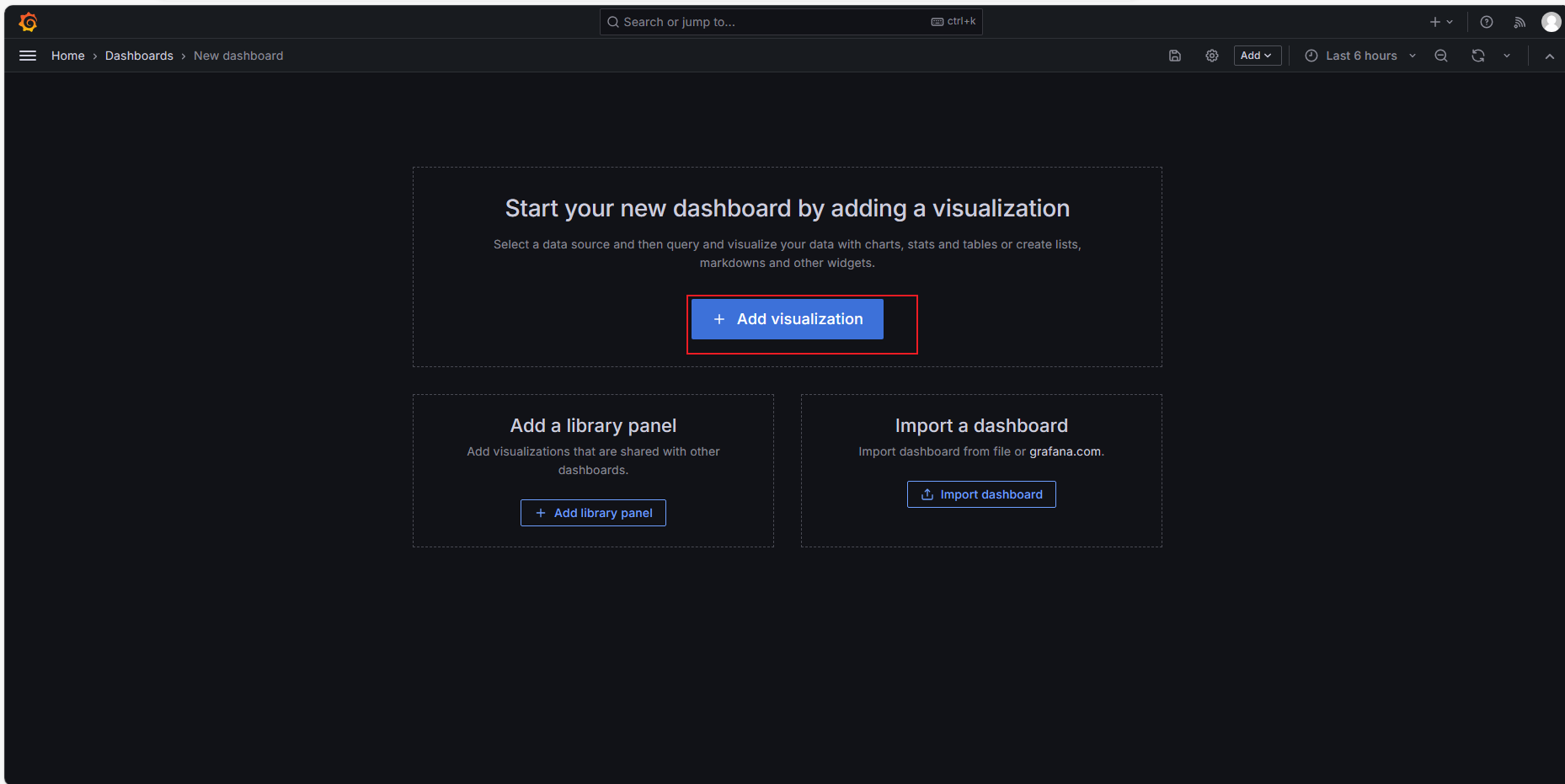The image size is (1565, 784).
Task: Open Dashboard settings gear icon
Action: click(1212, 56)
